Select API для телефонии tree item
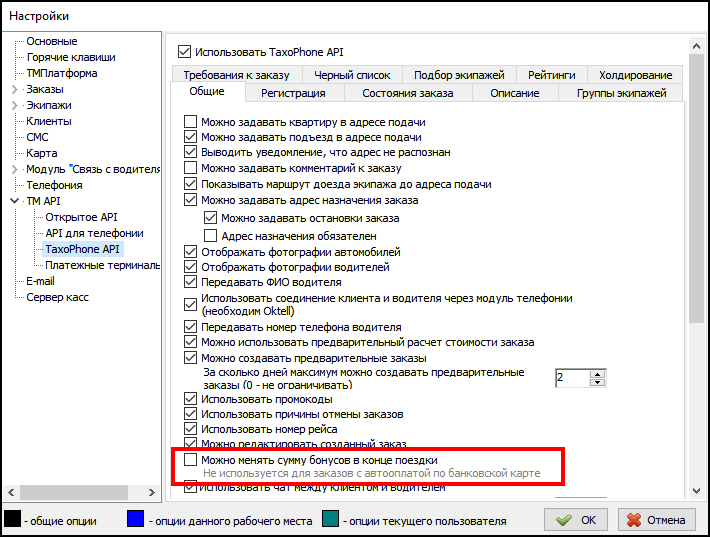This screenshot has height=537, width=710. [x=94, y=233]
